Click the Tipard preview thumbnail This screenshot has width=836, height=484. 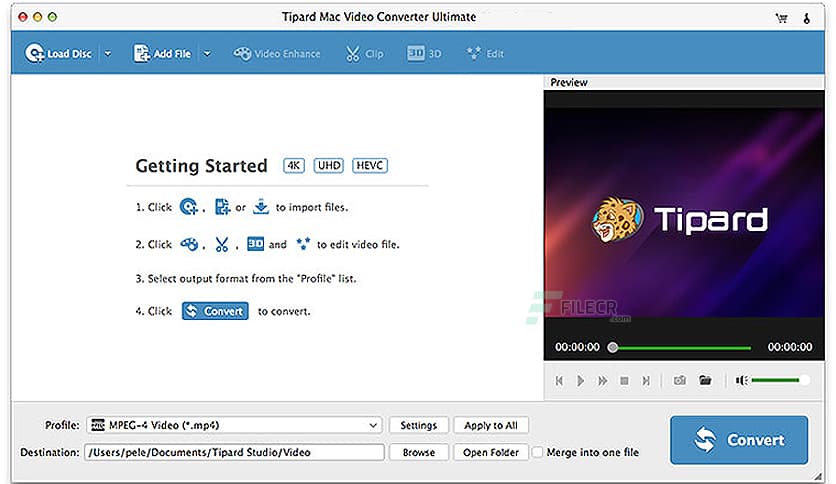[x=684, y=212]
